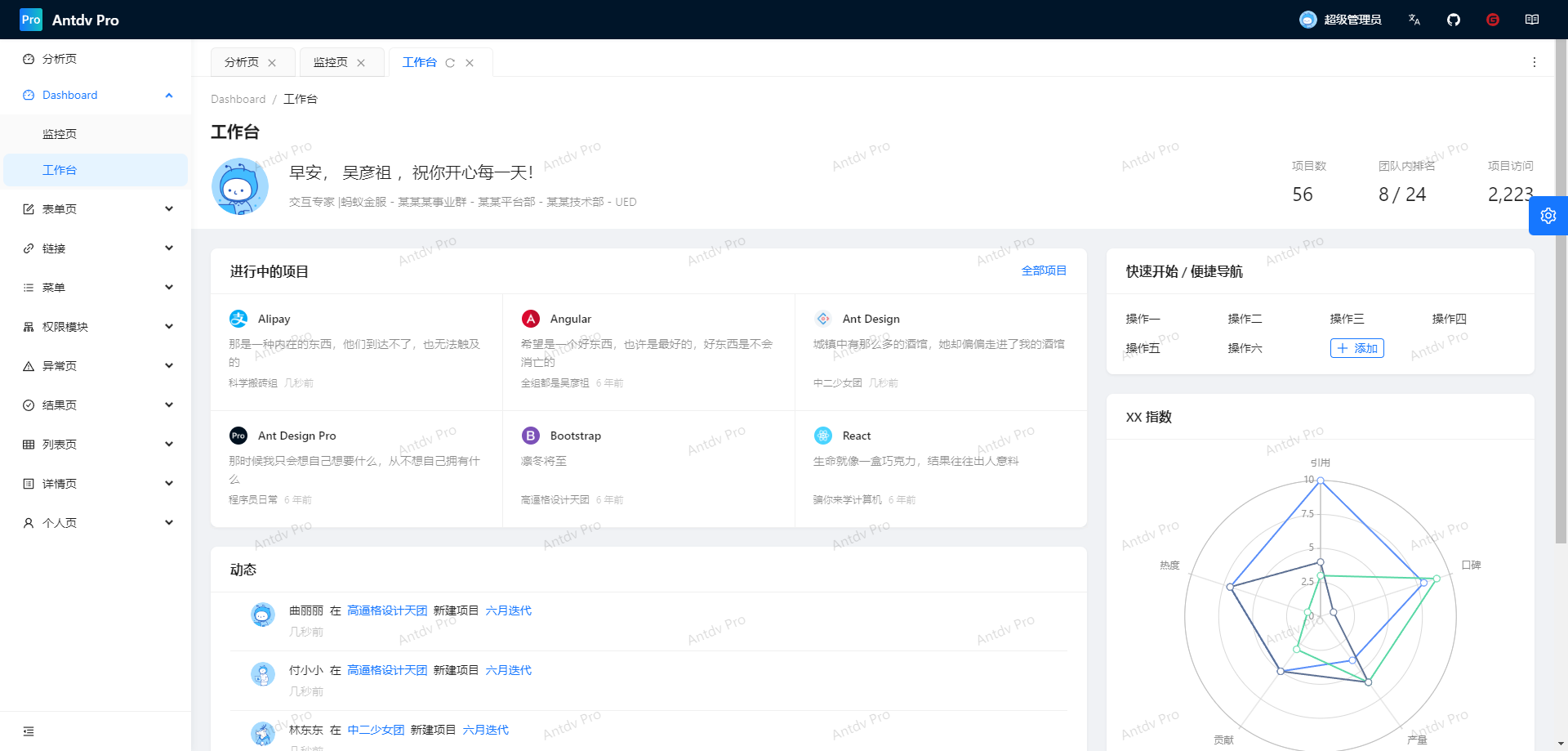The width and height of the screenshot is (1568, 751).
Task: Close the 监控页 tab
Action: [361, 63]
